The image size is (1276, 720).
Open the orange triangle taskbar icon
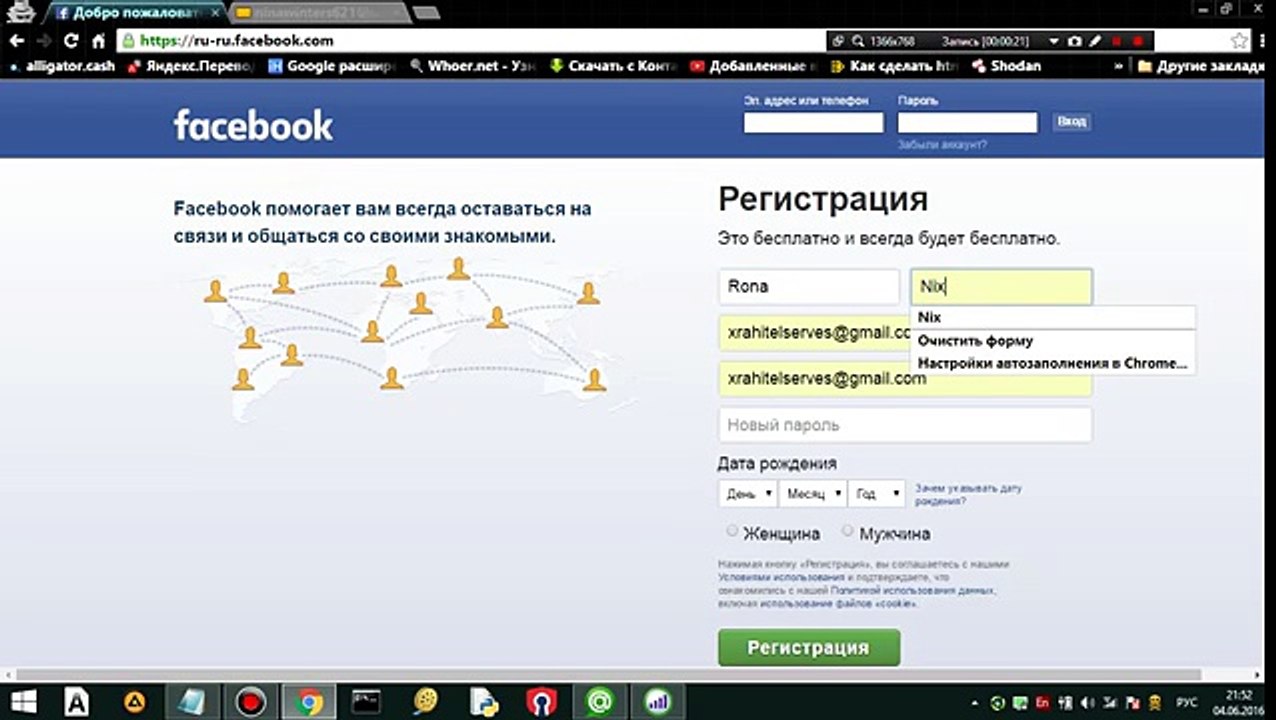pyautogui.click(x=134, y=702)
